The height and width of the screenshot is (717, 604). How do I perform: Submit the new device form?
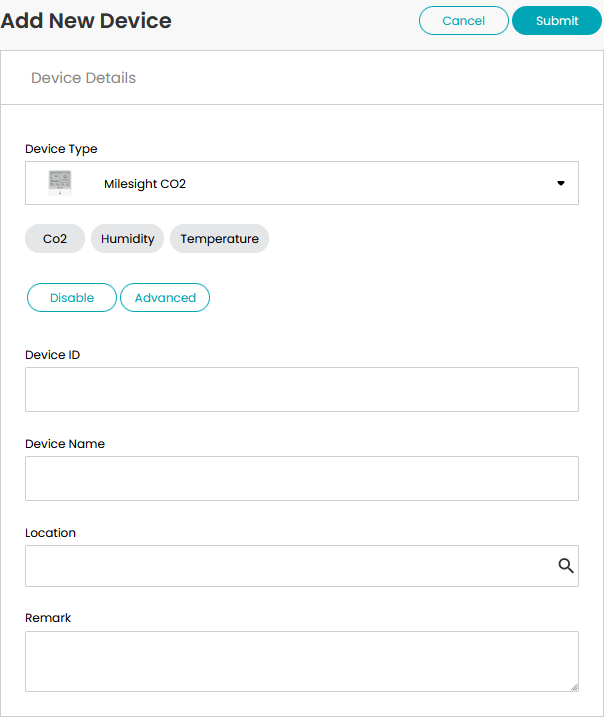[x=556, y=21]
